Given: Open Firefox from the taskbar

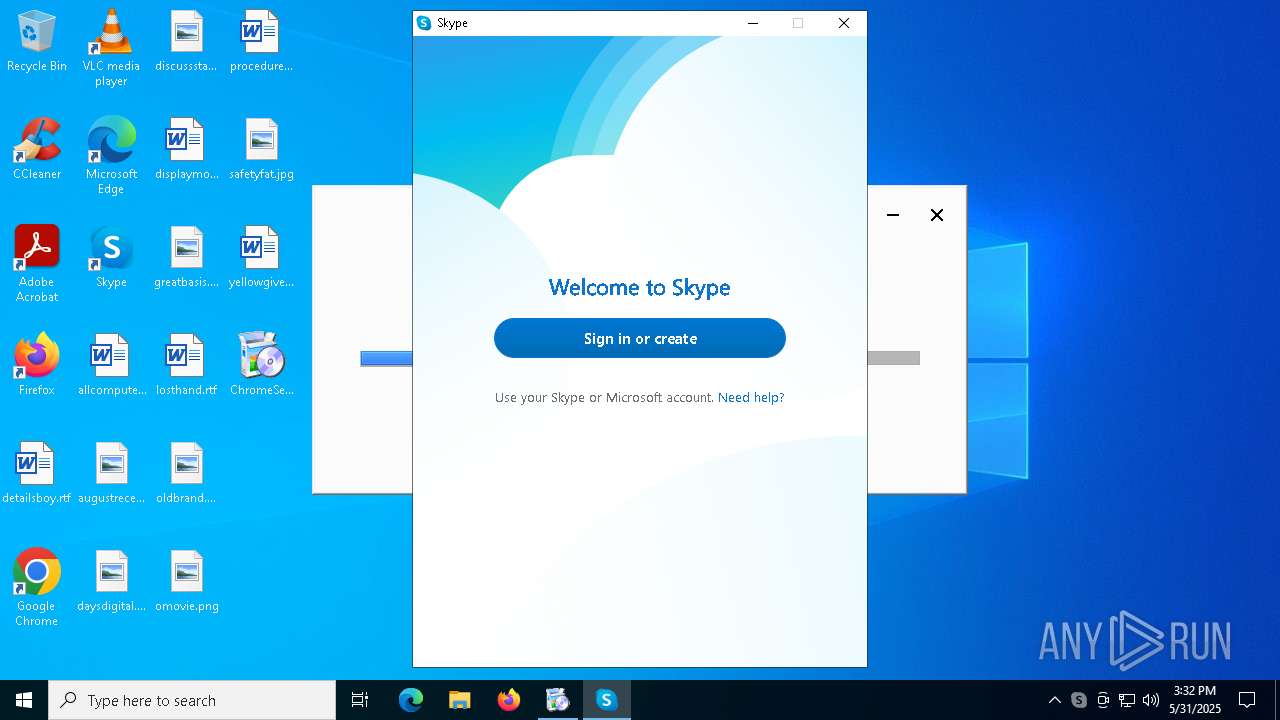Looking at the screenshot, I should click(x=509, y=700).
